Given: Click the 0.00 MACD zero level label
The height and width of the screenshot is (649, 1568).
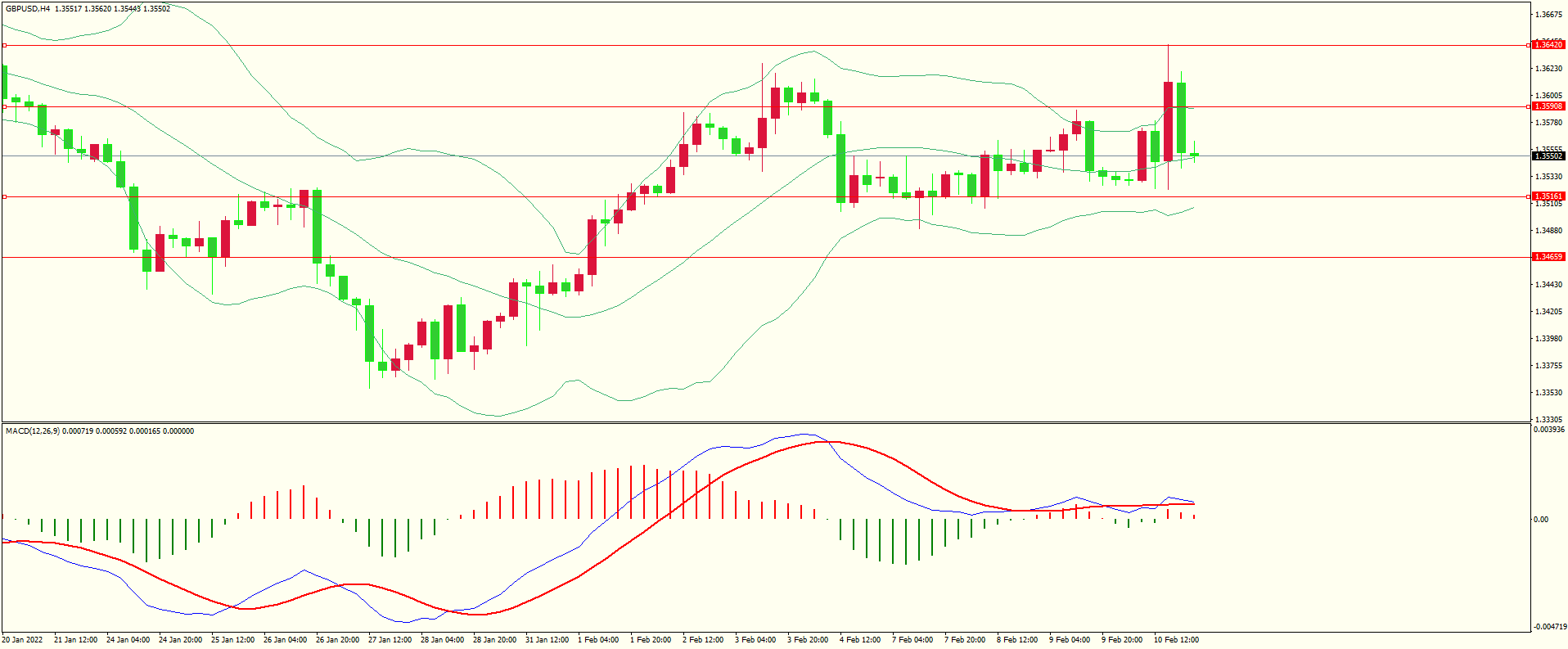Looking at the screenshot, I should pyautogui.click(x=1540, y=520).
